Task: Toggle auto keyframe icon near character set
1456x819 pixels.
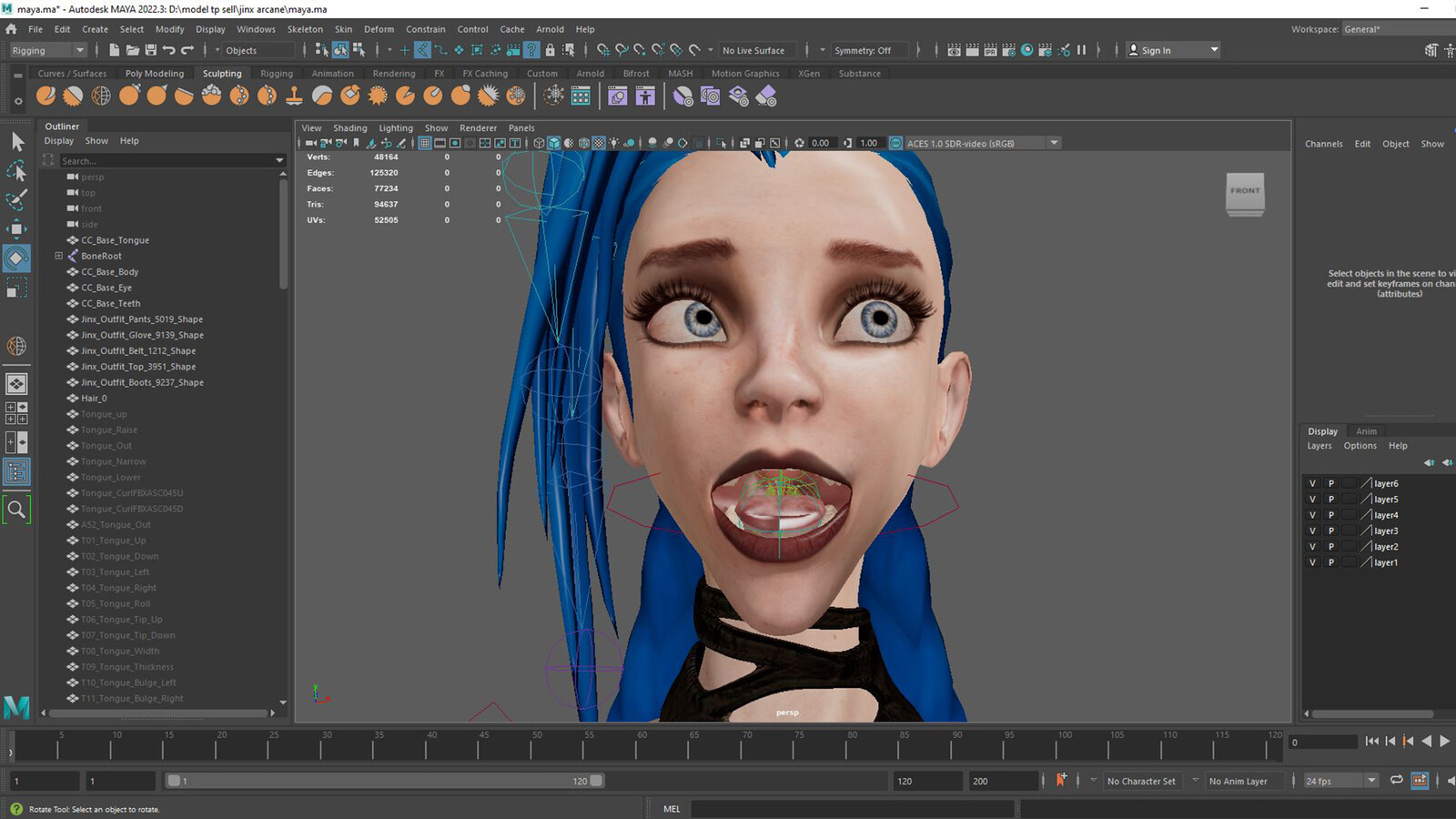Action: [1061, 780]
